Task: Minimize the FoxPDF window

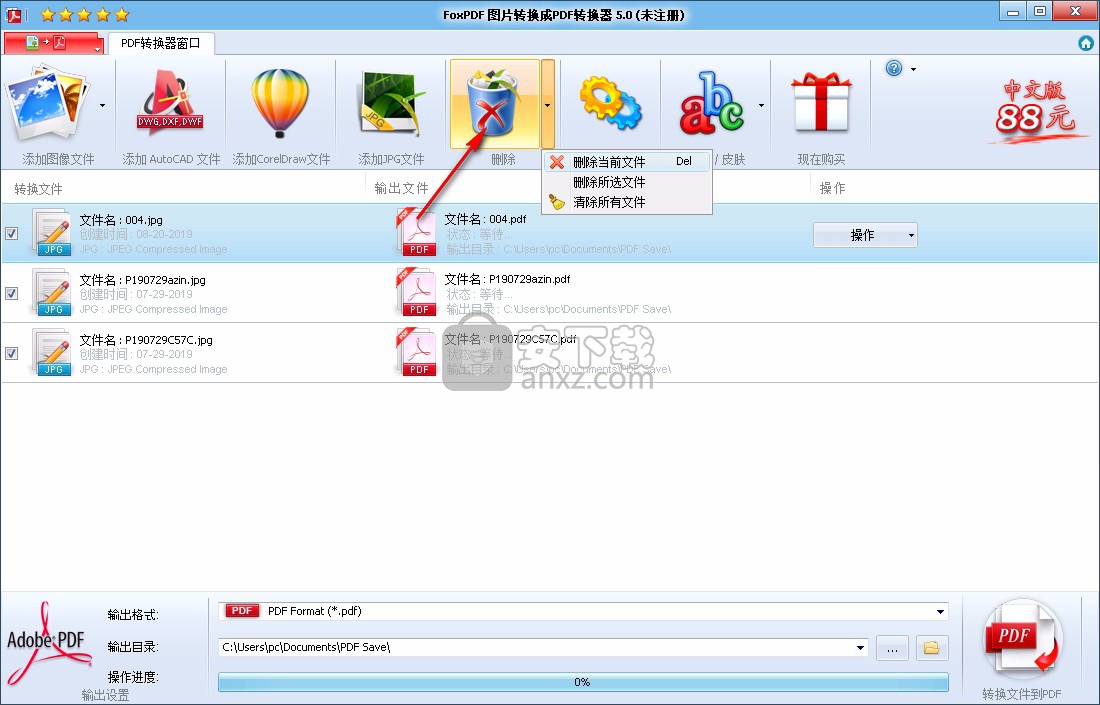Action: coord(1014,12)
